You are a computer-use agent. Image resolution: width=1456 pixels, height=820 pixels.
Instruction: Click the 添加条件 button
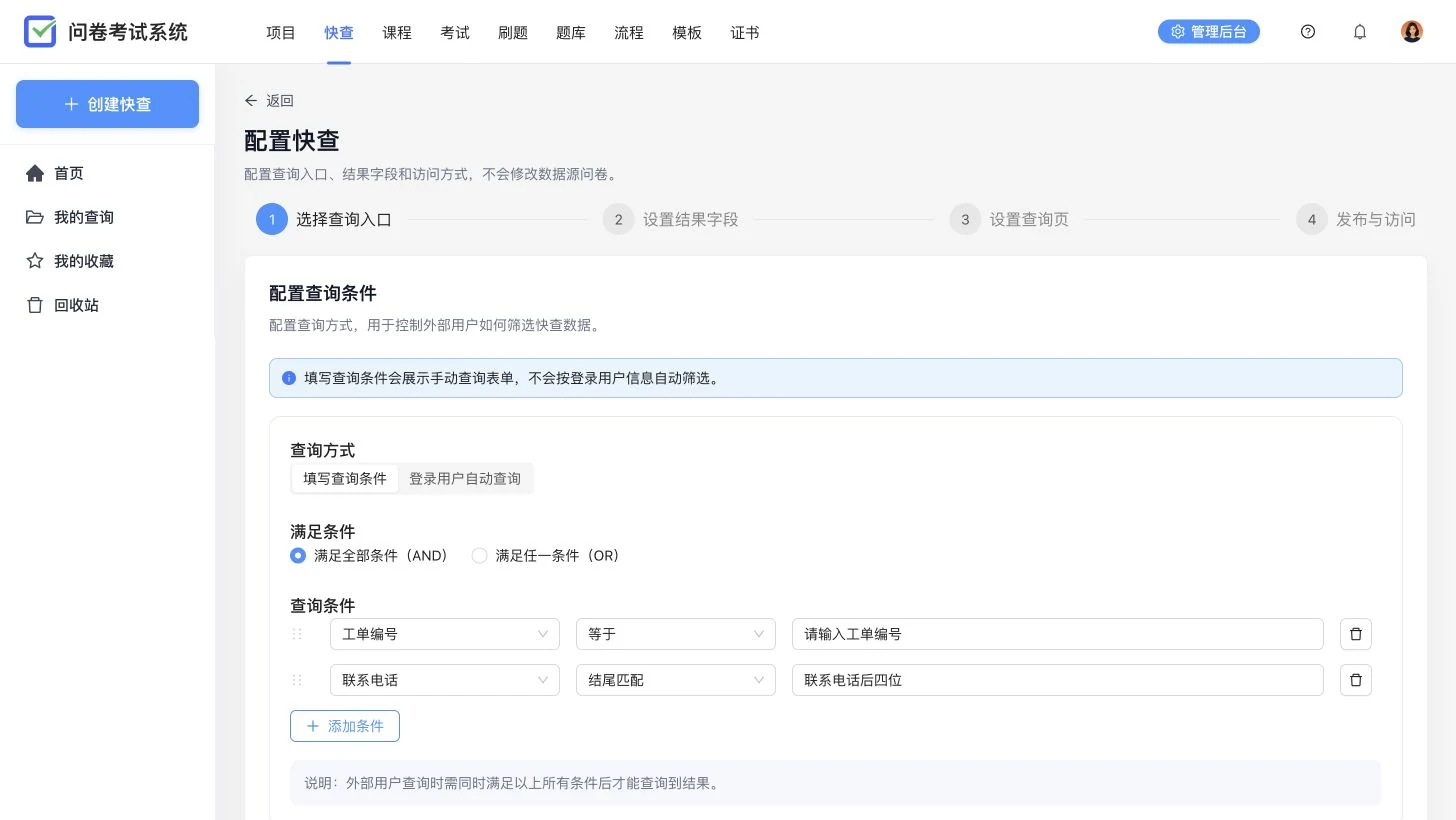pyautogui.click(x=345, y=726)
